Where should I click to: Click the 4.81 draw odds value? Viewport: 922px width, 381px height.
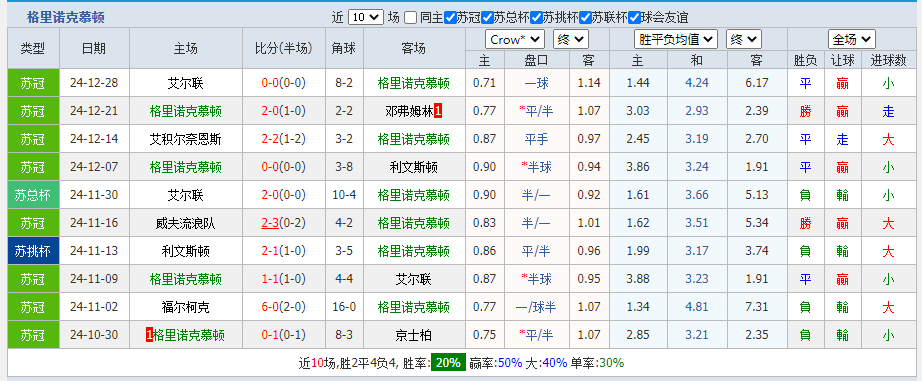point(697,308)
